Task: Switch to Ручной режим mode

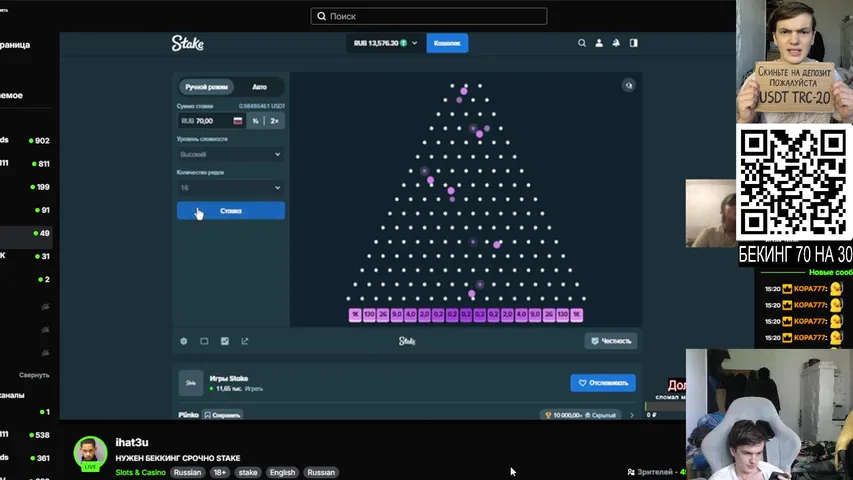Action: [x=206, y=87]
